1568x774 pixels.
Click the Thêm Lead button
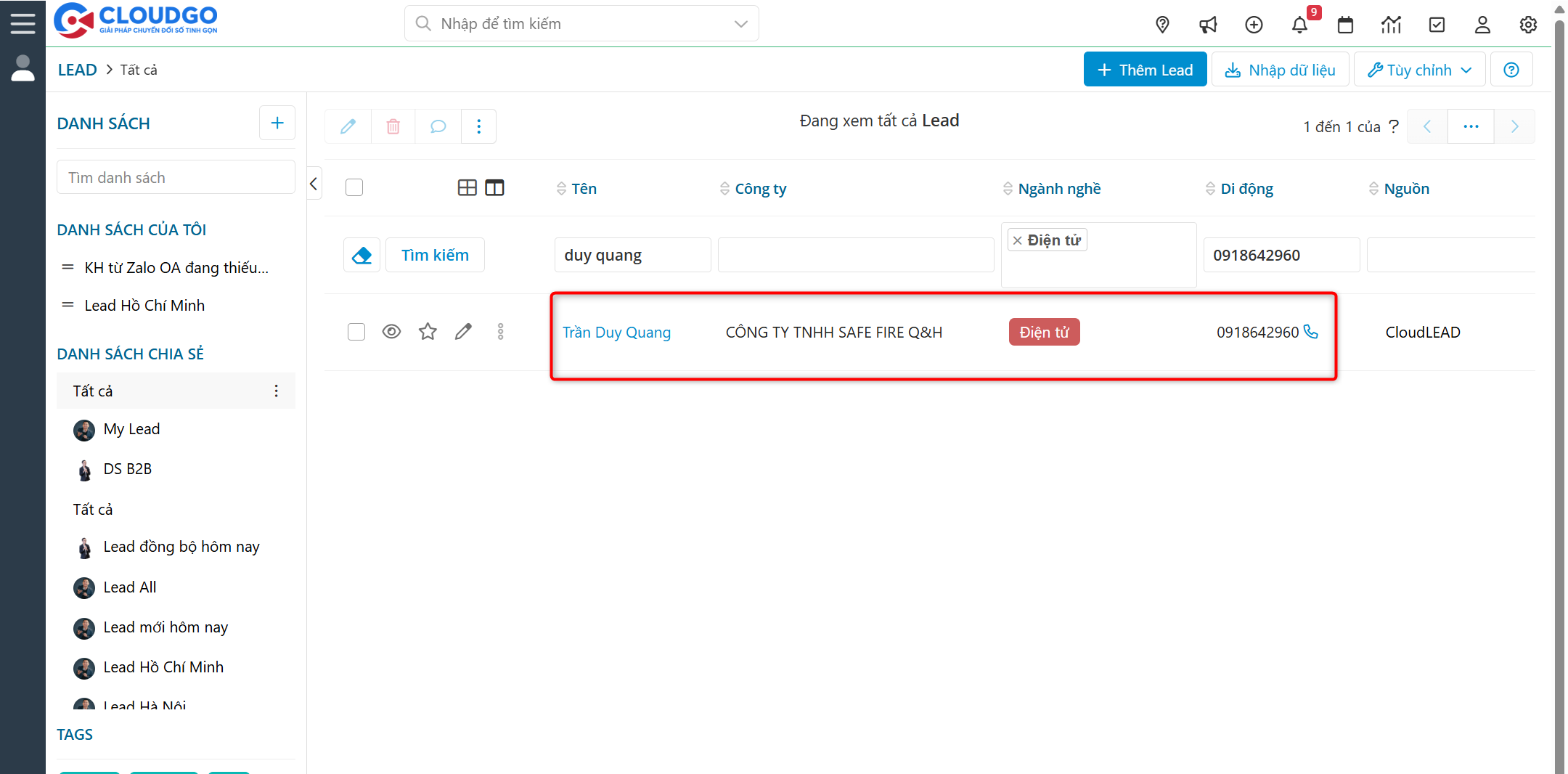[1145, 69]
